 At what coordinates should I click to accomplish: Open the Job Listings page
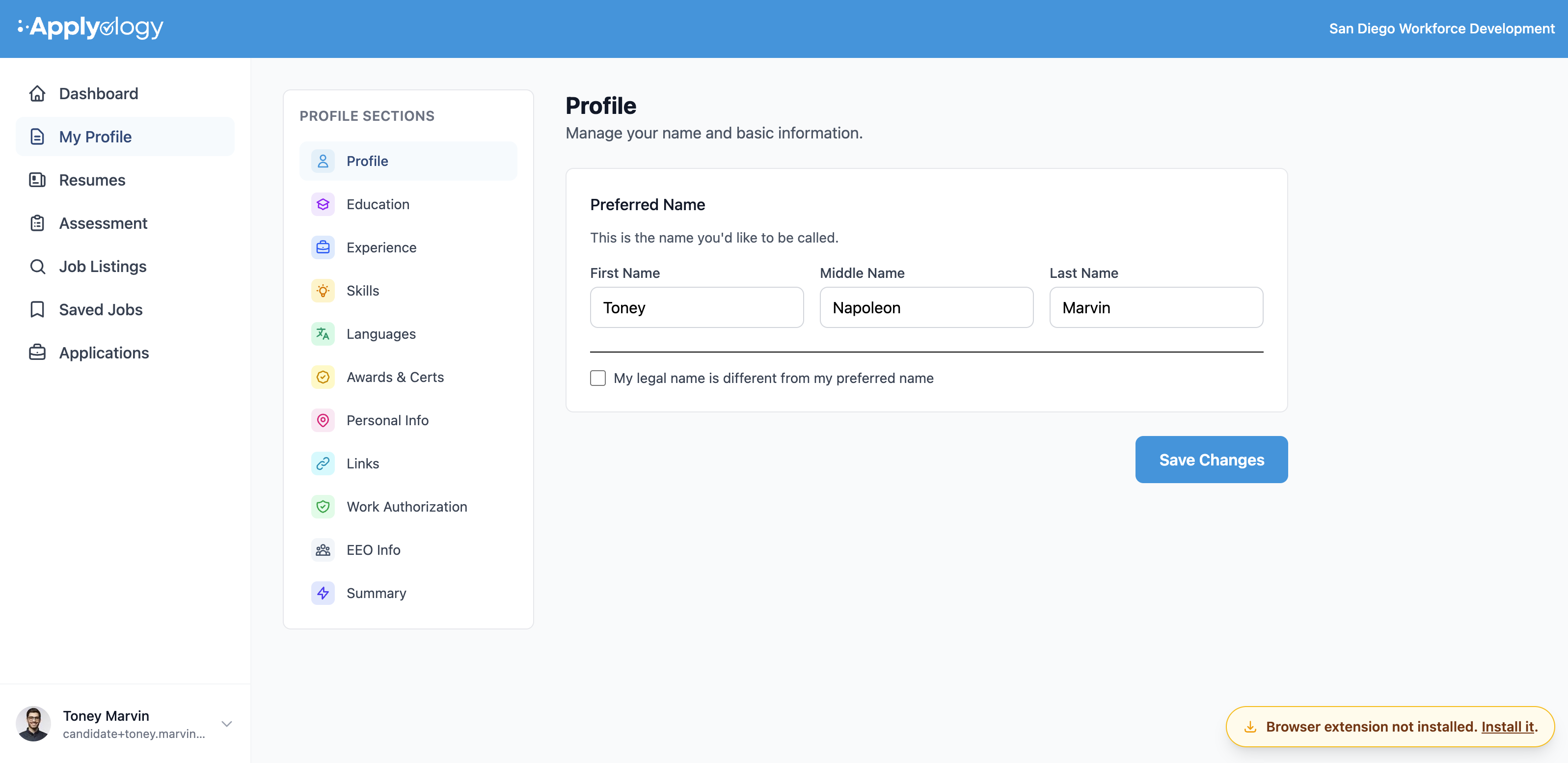coord(125,266)
